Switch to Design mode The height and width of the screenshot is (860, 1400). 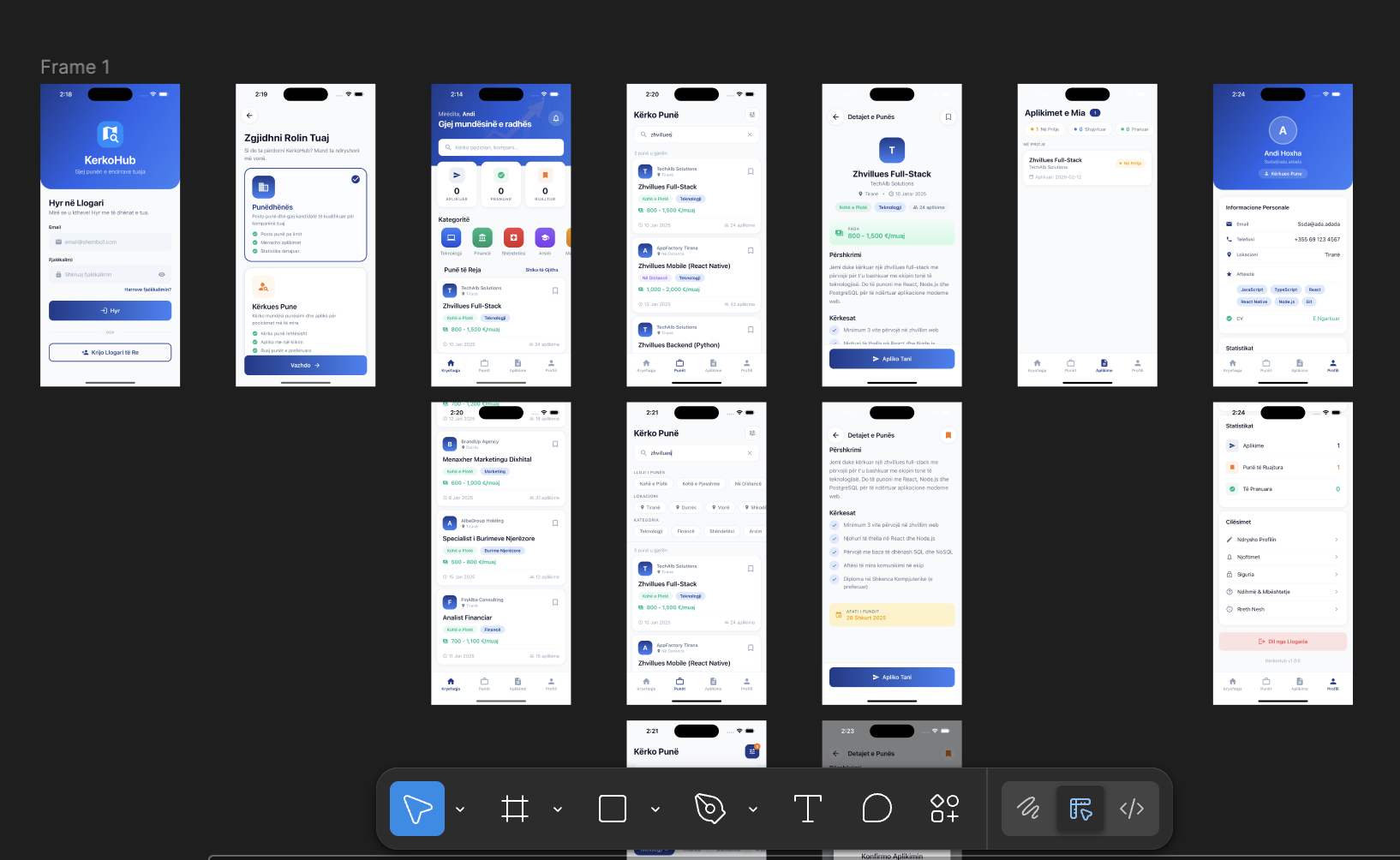1080,809
